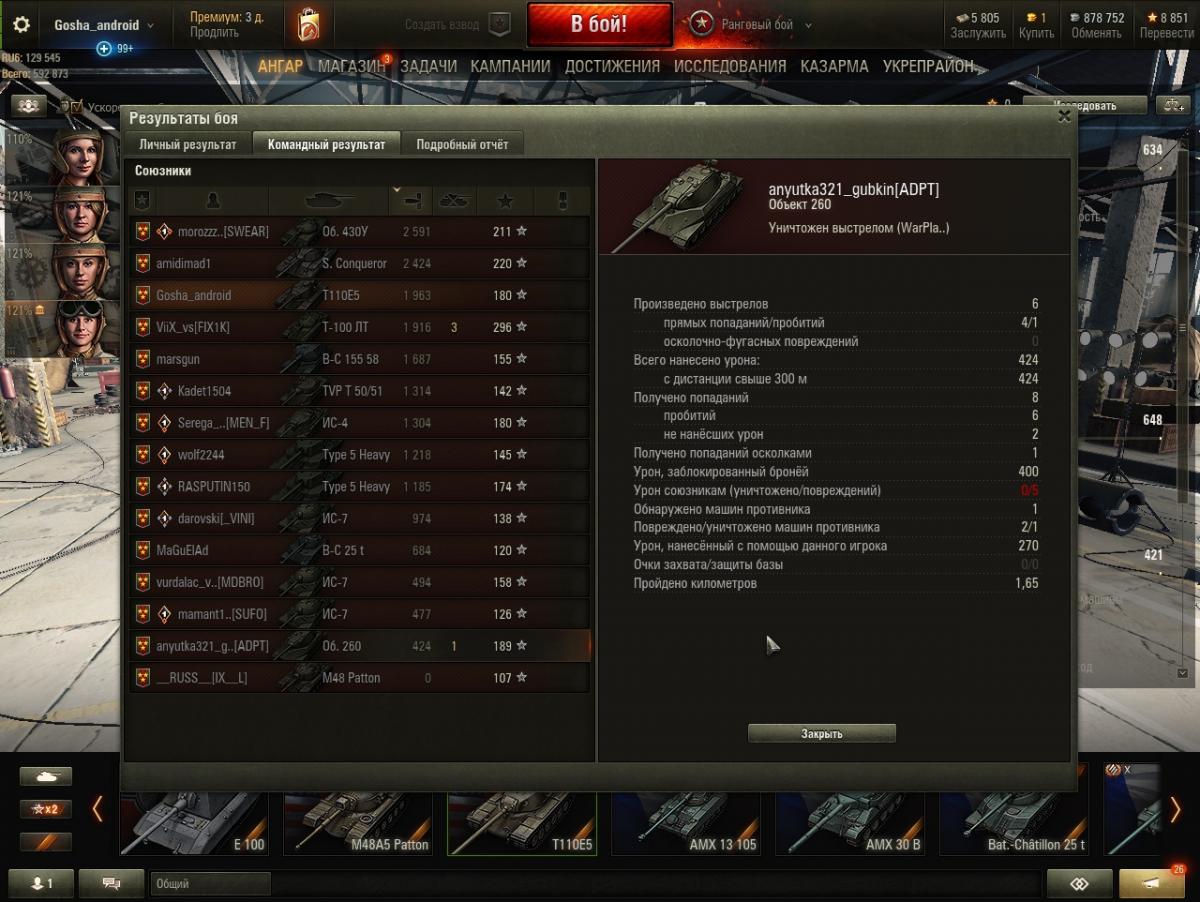Sort allies by damage column icon
The image size is (1200, 902).
(x=409, y=200)
